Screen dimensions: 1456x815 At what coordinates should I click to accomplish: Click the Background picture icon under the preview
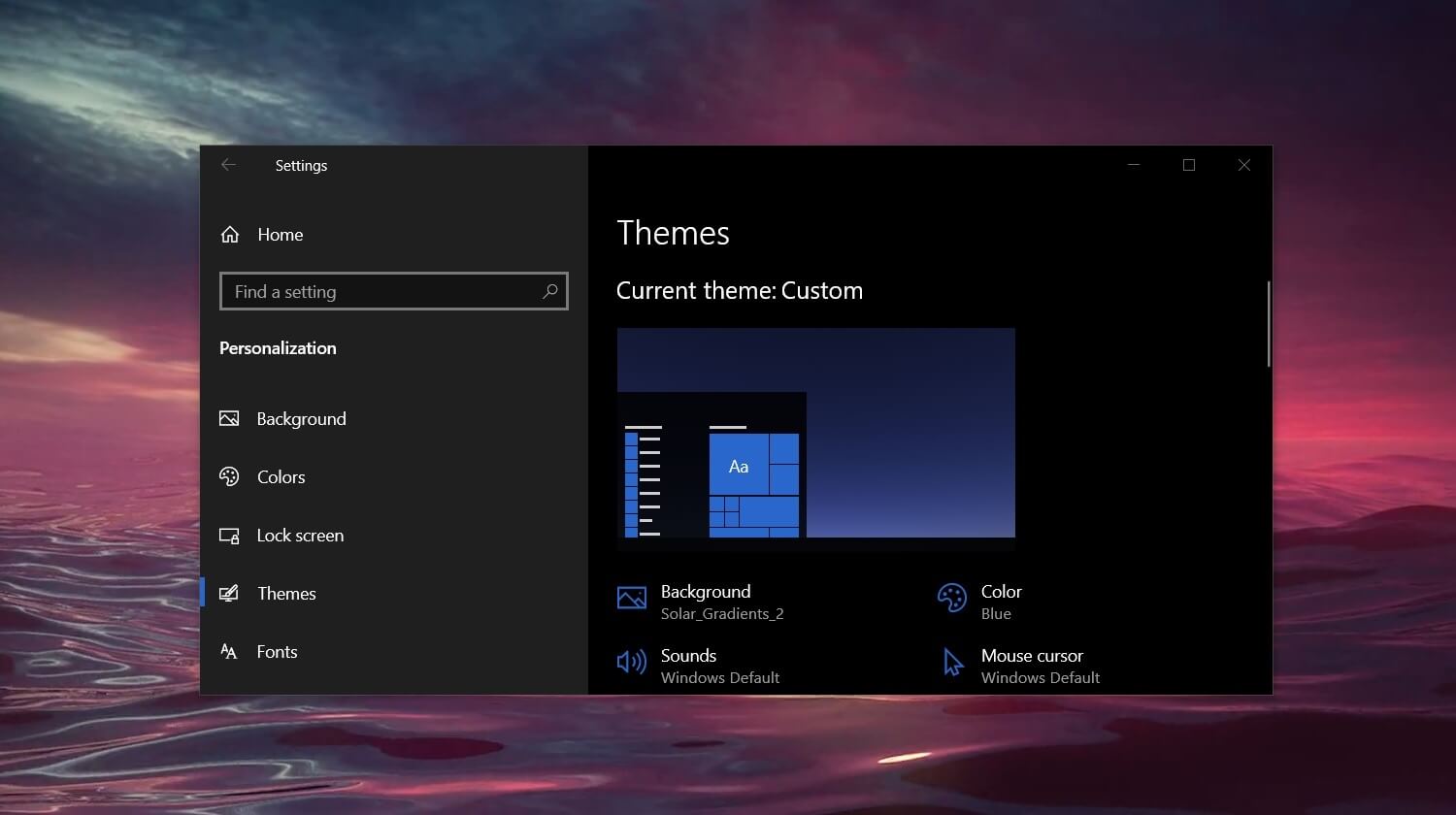tap(632, 599)
